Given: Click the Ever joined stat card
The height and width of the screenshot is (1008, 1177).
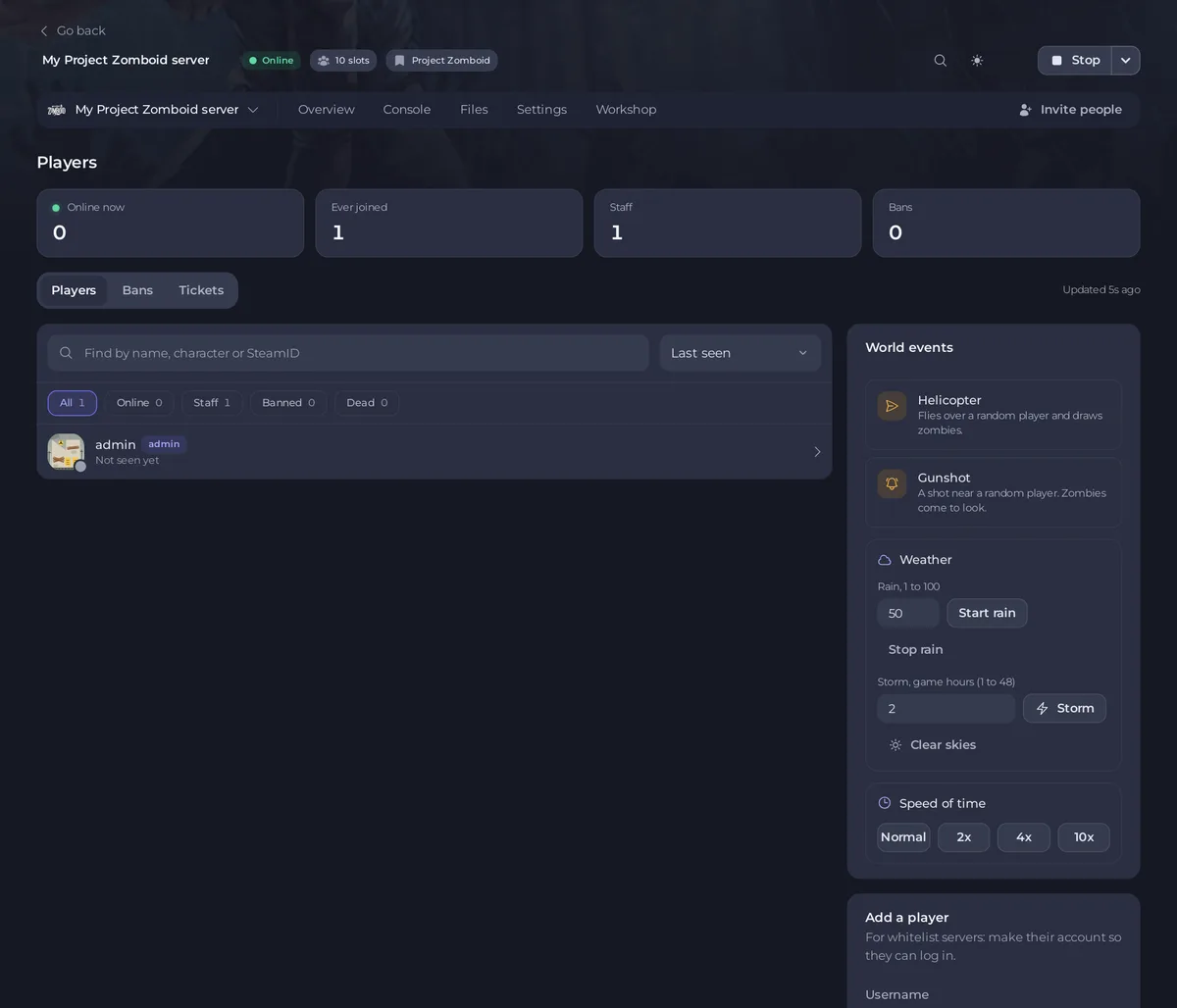Looking at the screenshot, I should click(x=449, y=224).
